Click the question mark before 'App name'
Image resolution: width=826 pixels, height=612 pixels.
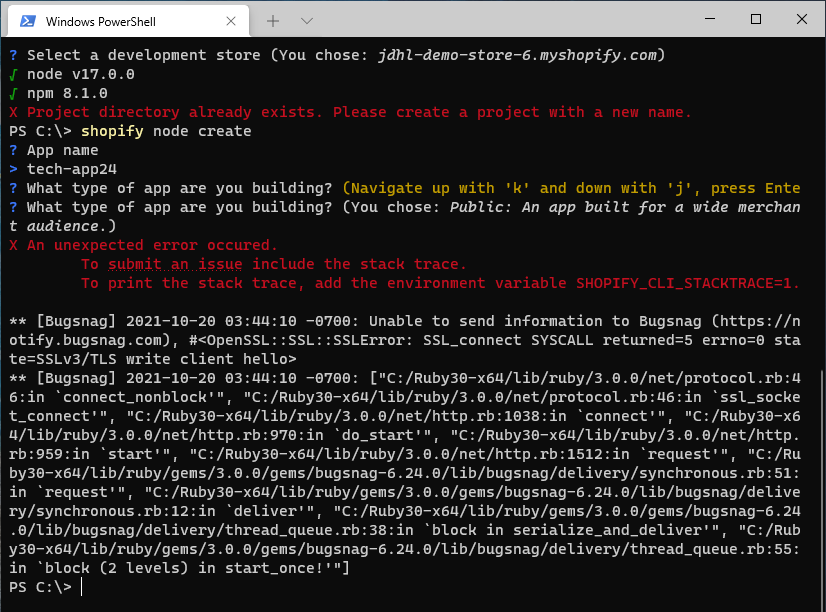(x=15, y=149)
